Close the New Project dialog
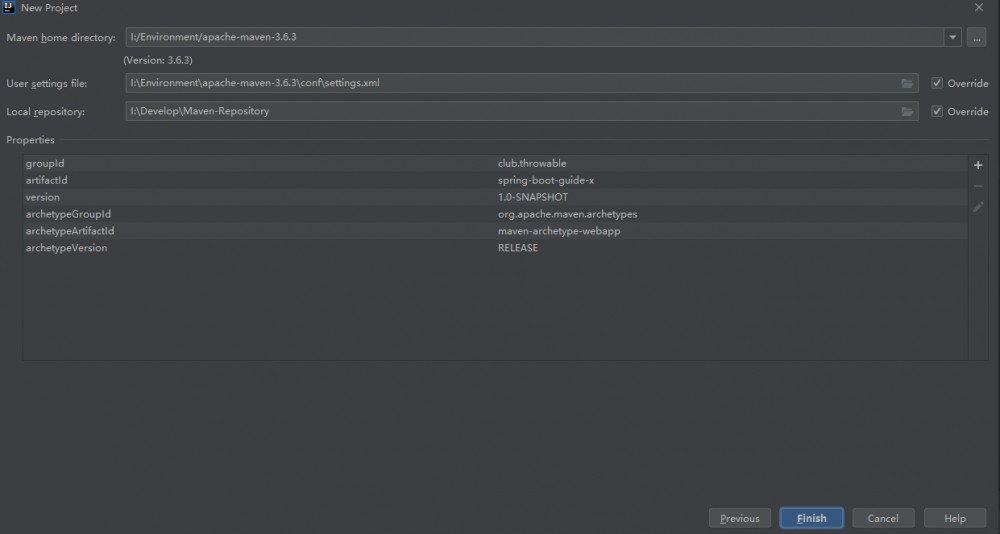The image size is (1000, 534). tap(977, 8)
